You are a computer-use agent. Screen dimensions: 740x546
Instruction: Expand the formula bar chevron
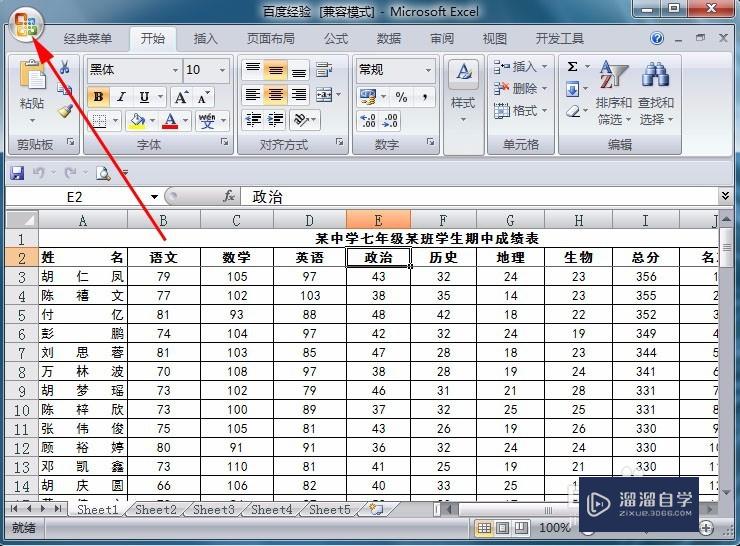coord(725,195)
